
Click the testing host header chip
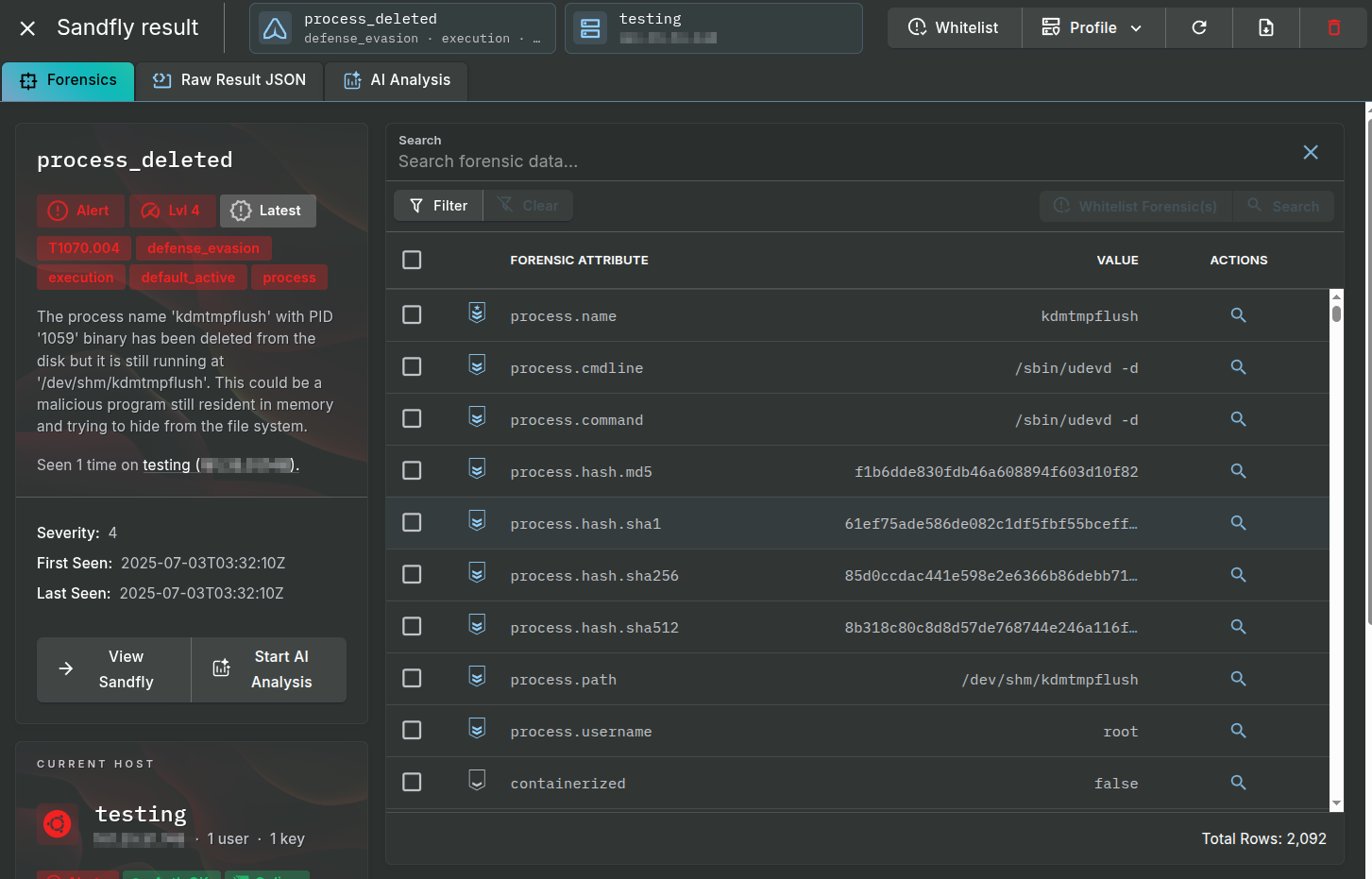coord(714,28)
